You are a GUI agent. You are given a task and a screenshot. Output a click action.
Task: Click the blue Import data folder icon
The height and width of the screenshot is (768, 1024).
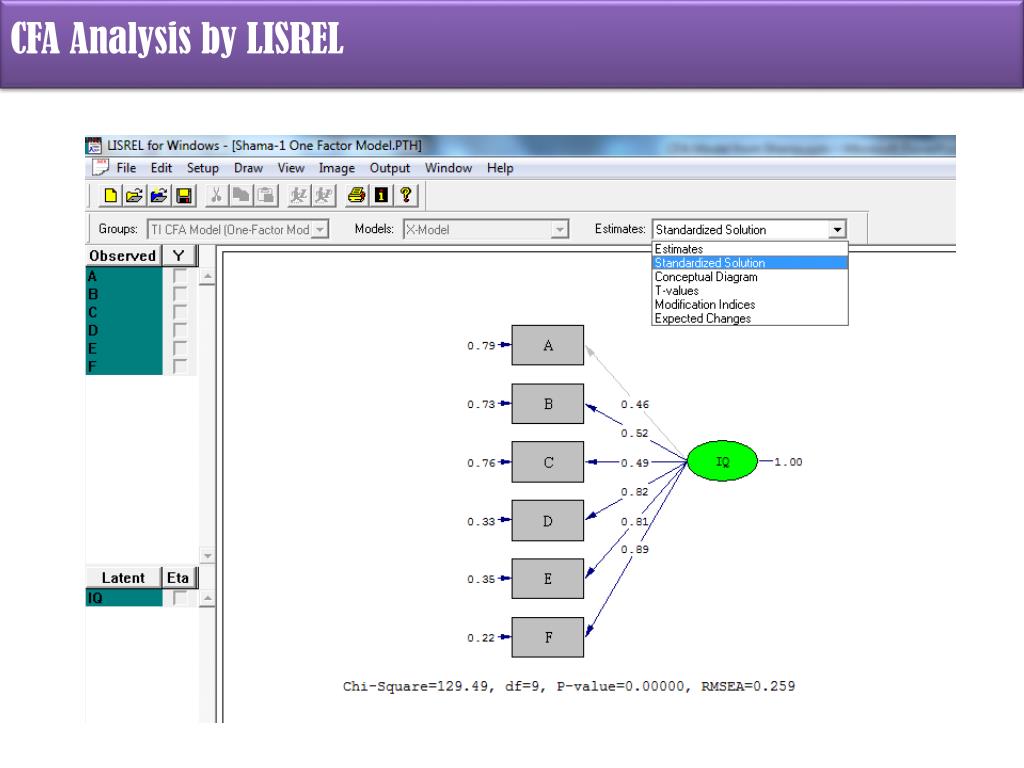(x=159, y=195)
